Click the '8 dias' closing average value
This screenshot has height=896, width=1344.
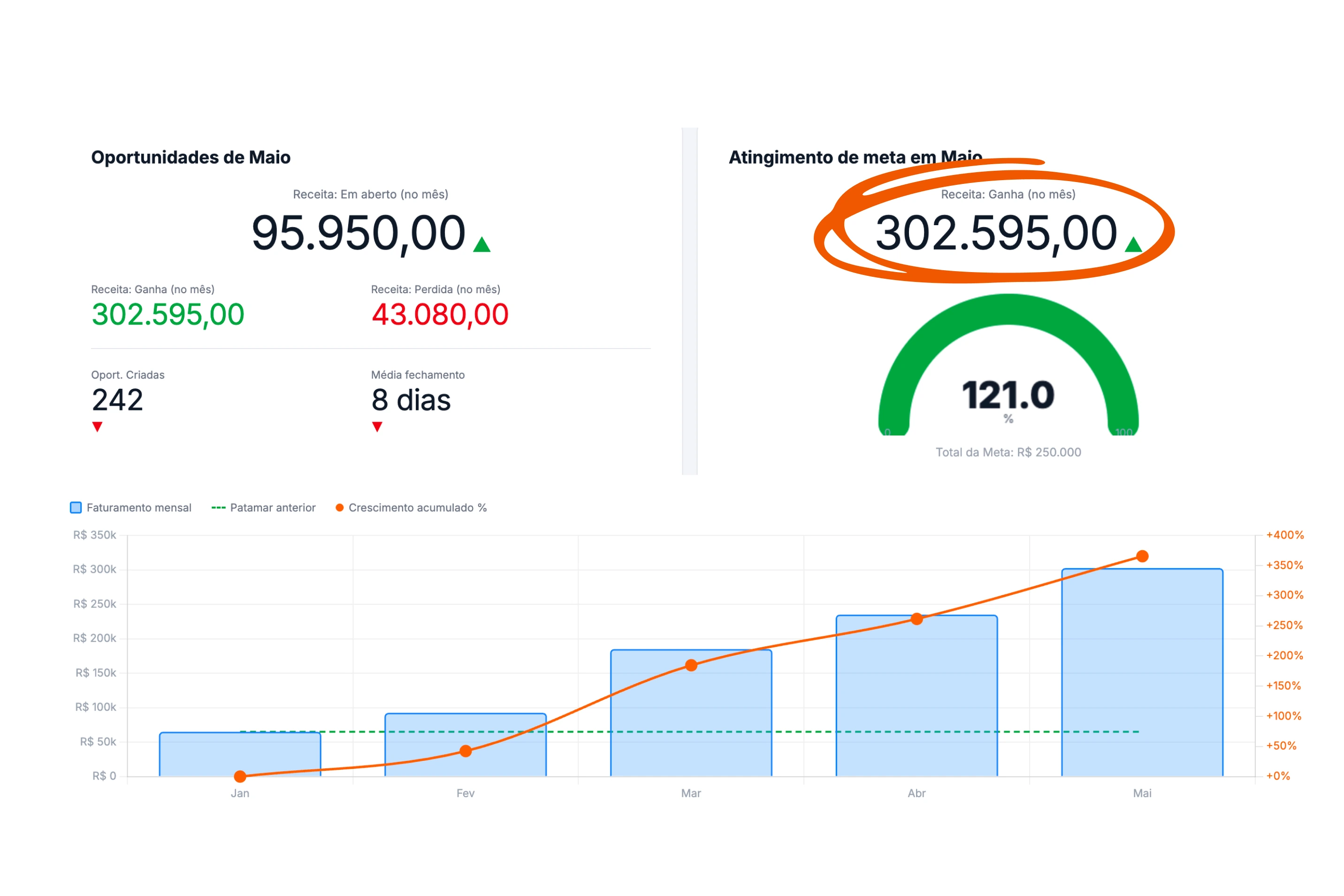pyautogui.click(x=411, y=400)
